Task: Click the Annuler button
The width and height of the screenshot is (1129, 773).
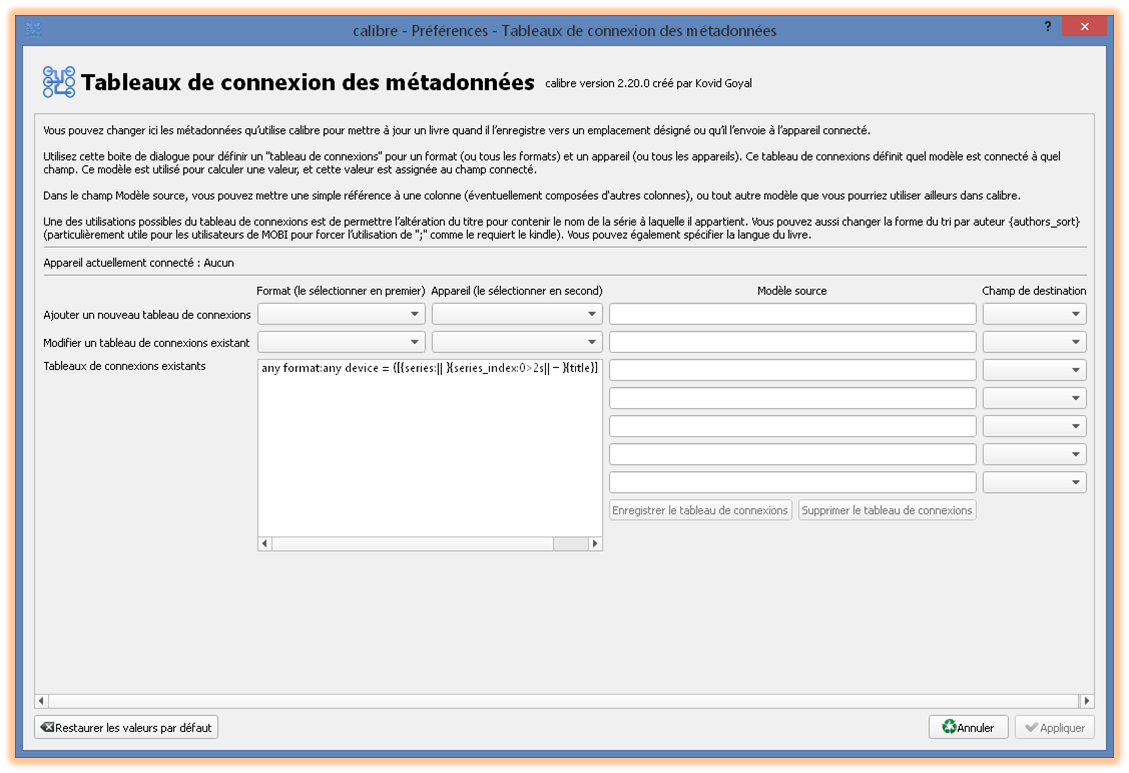Action: 968,728
